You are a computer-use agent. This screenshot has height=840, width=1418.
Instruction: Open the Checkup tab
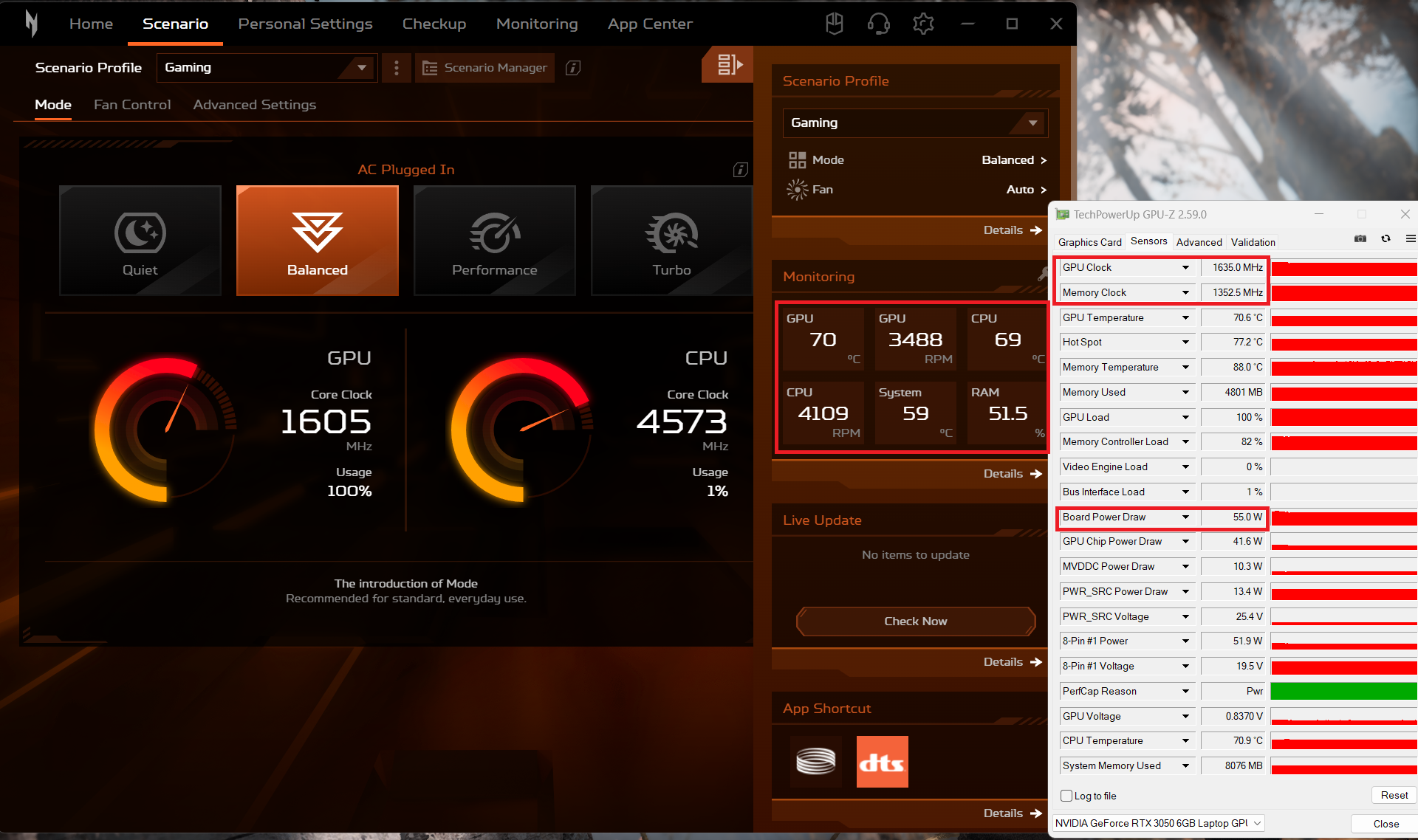[434, 24]
